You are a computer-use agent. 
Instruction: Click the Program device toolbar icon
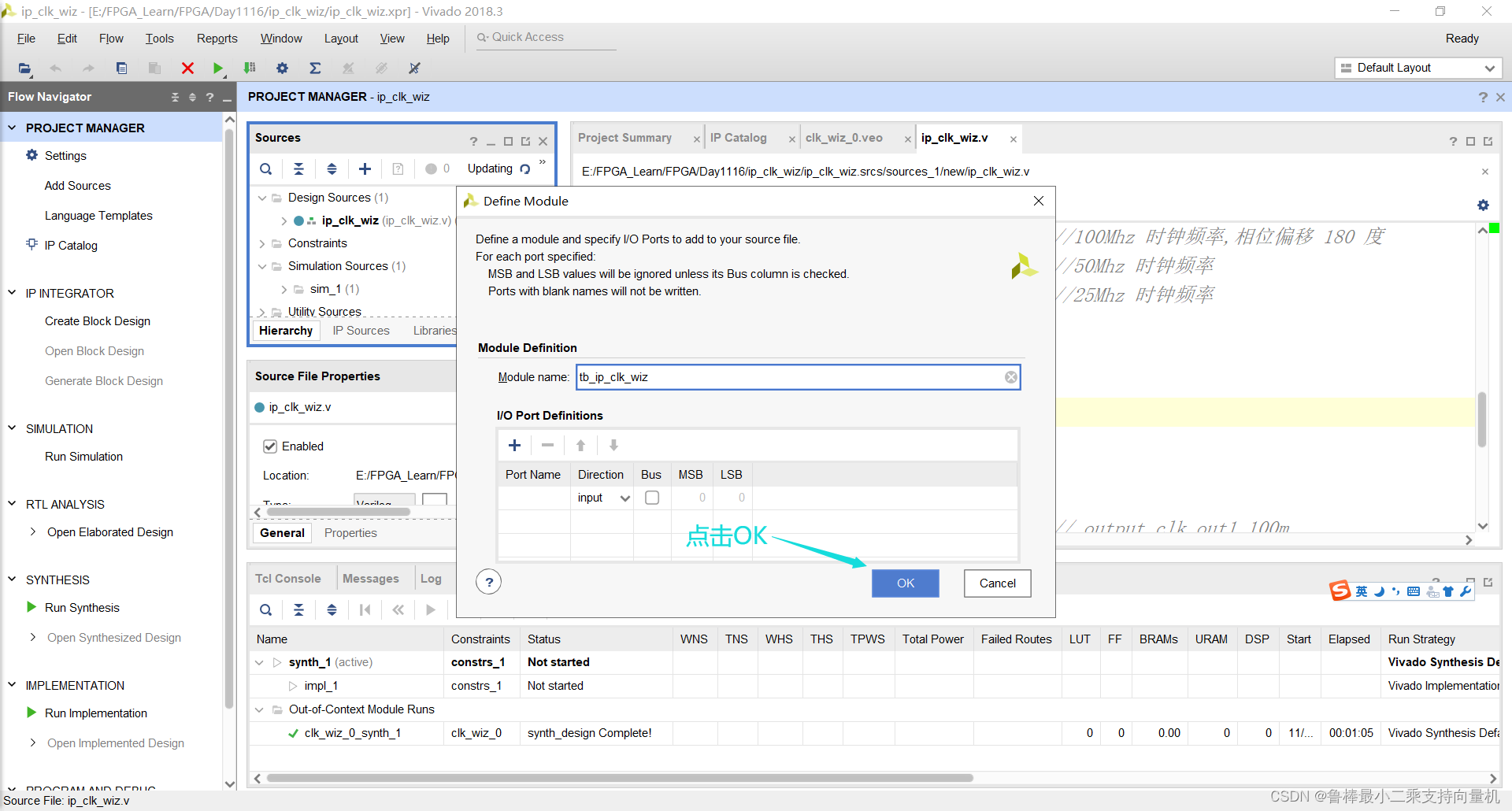(x=250, y=69)
